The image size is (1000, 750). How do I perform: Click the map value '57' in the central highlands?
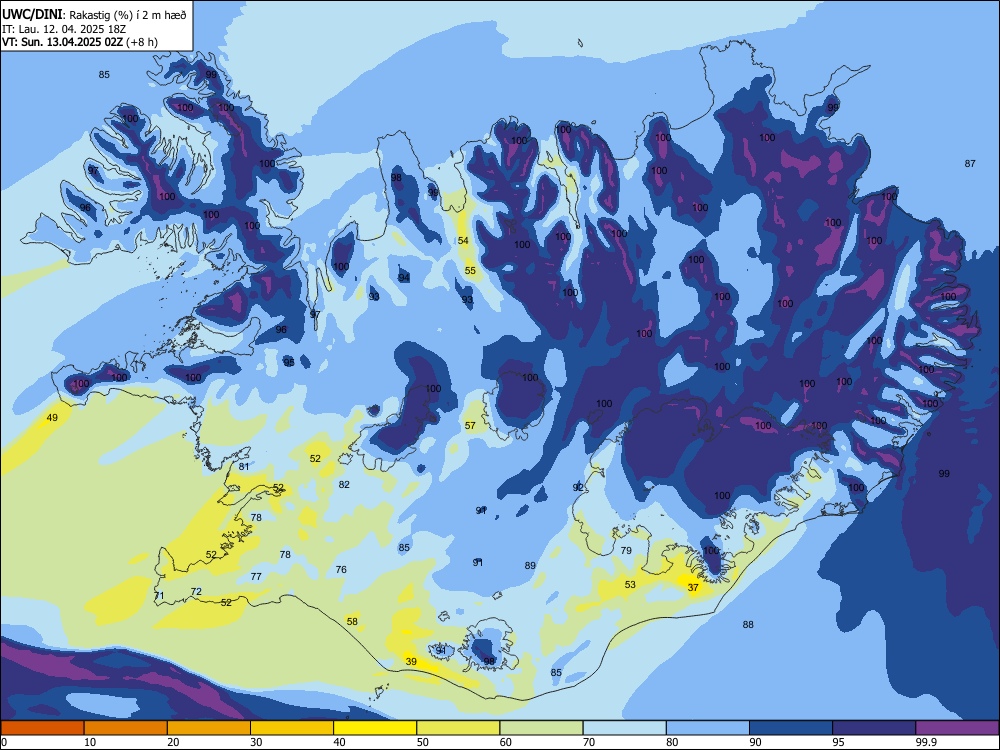coord(470,425)
